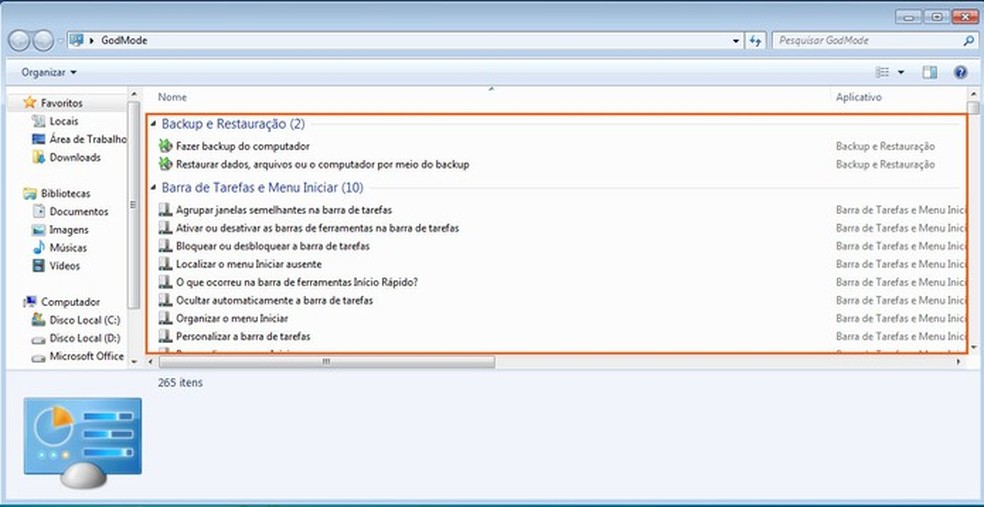
Task: Open the recent pages dropdown arrow
Action: (60, 41)
